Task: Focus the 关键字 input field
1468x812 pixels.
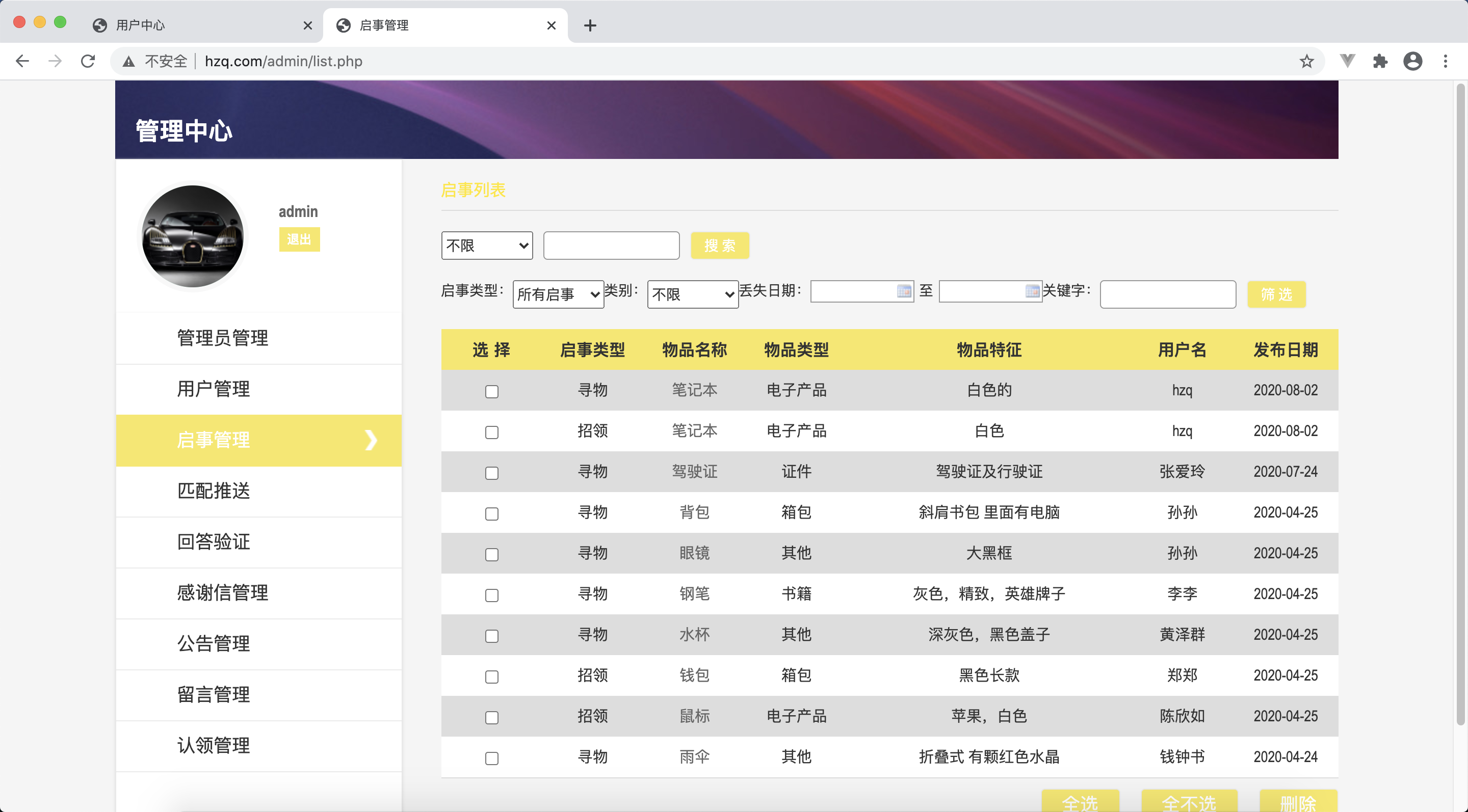Action: coord(1168,294)
